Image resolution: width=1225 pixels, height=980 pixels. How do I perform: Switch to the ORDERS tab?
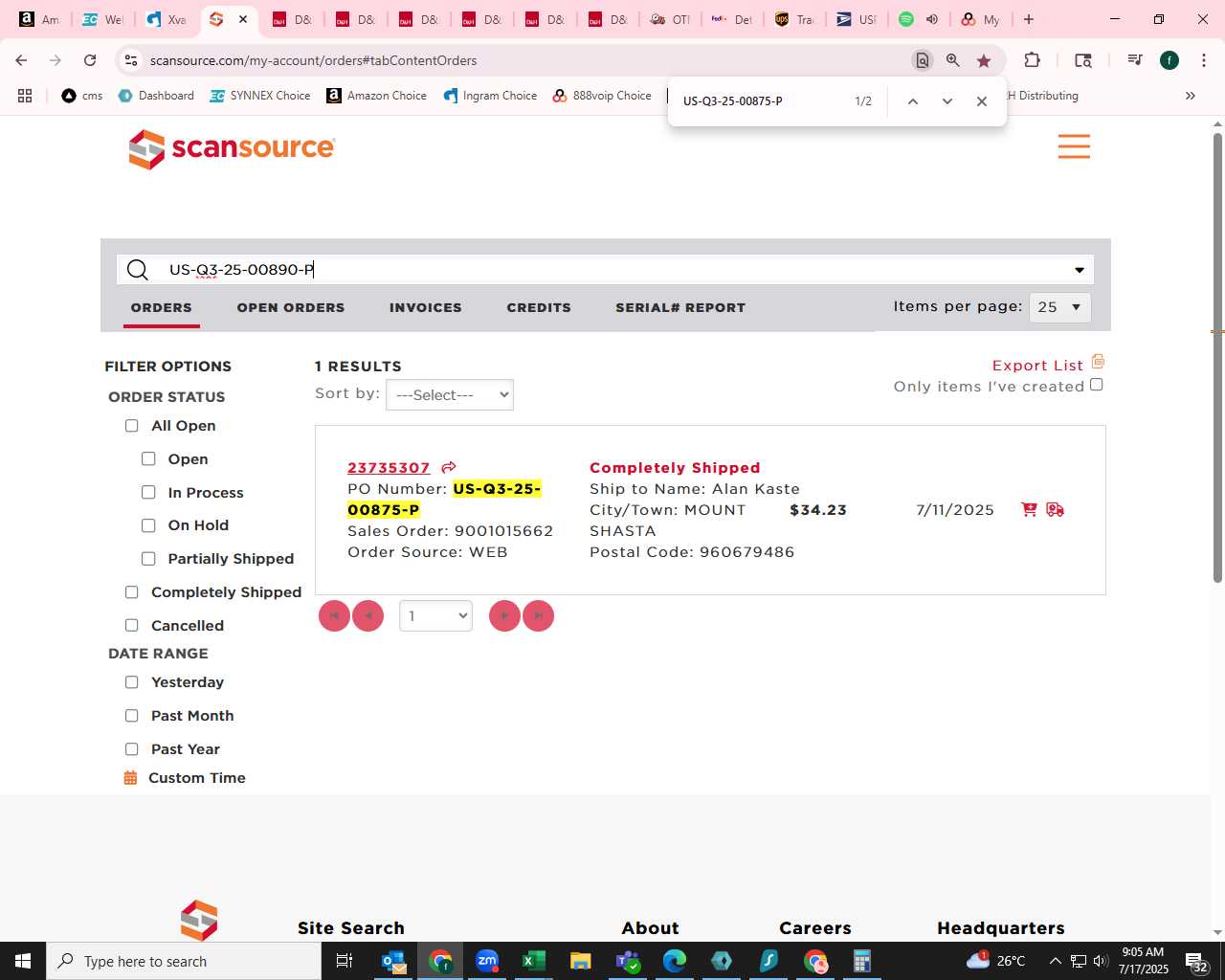tap(162, 307)
